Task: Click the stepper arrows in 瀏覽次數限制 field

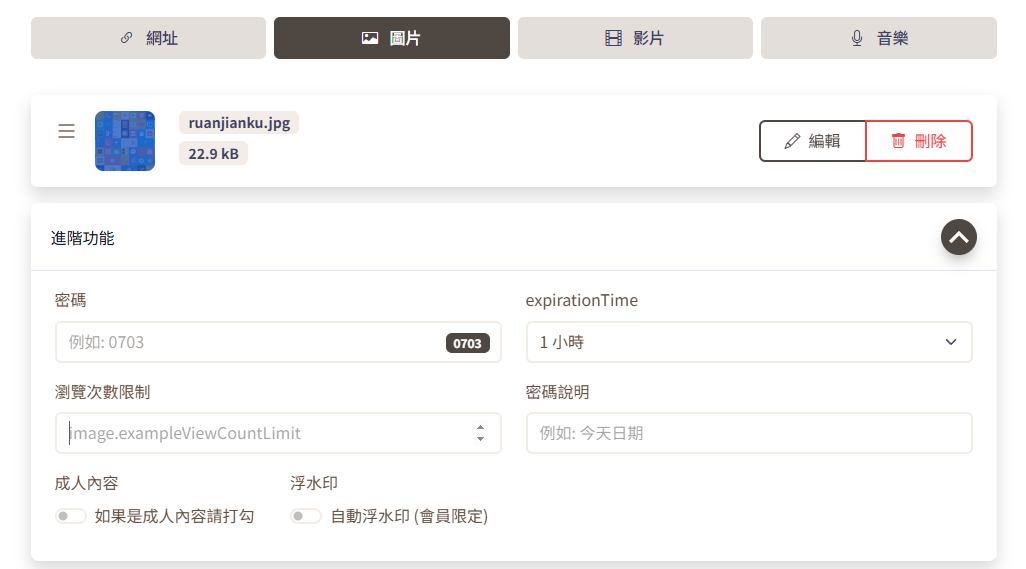Action: coord(480,433)
